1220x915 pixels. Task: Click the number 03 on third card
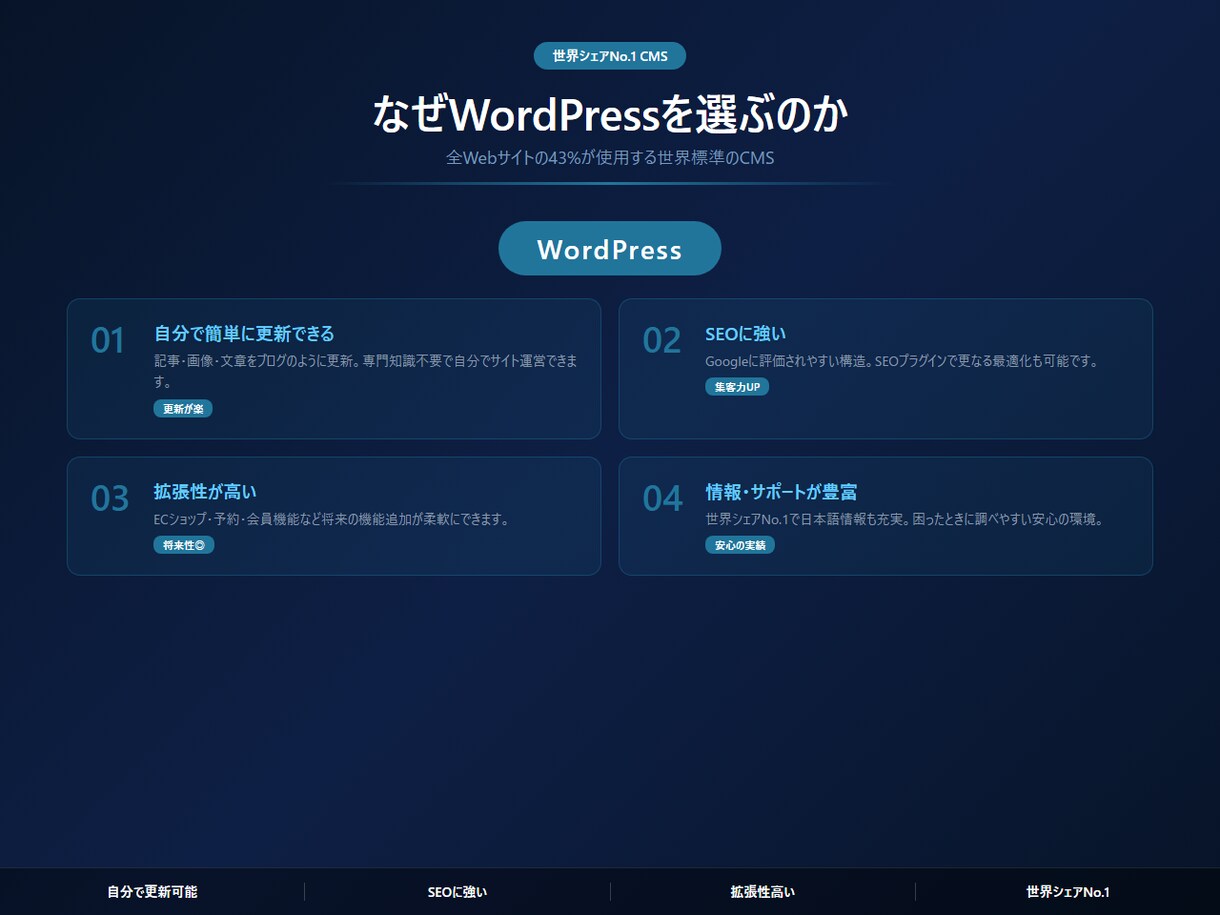[110, 498]
